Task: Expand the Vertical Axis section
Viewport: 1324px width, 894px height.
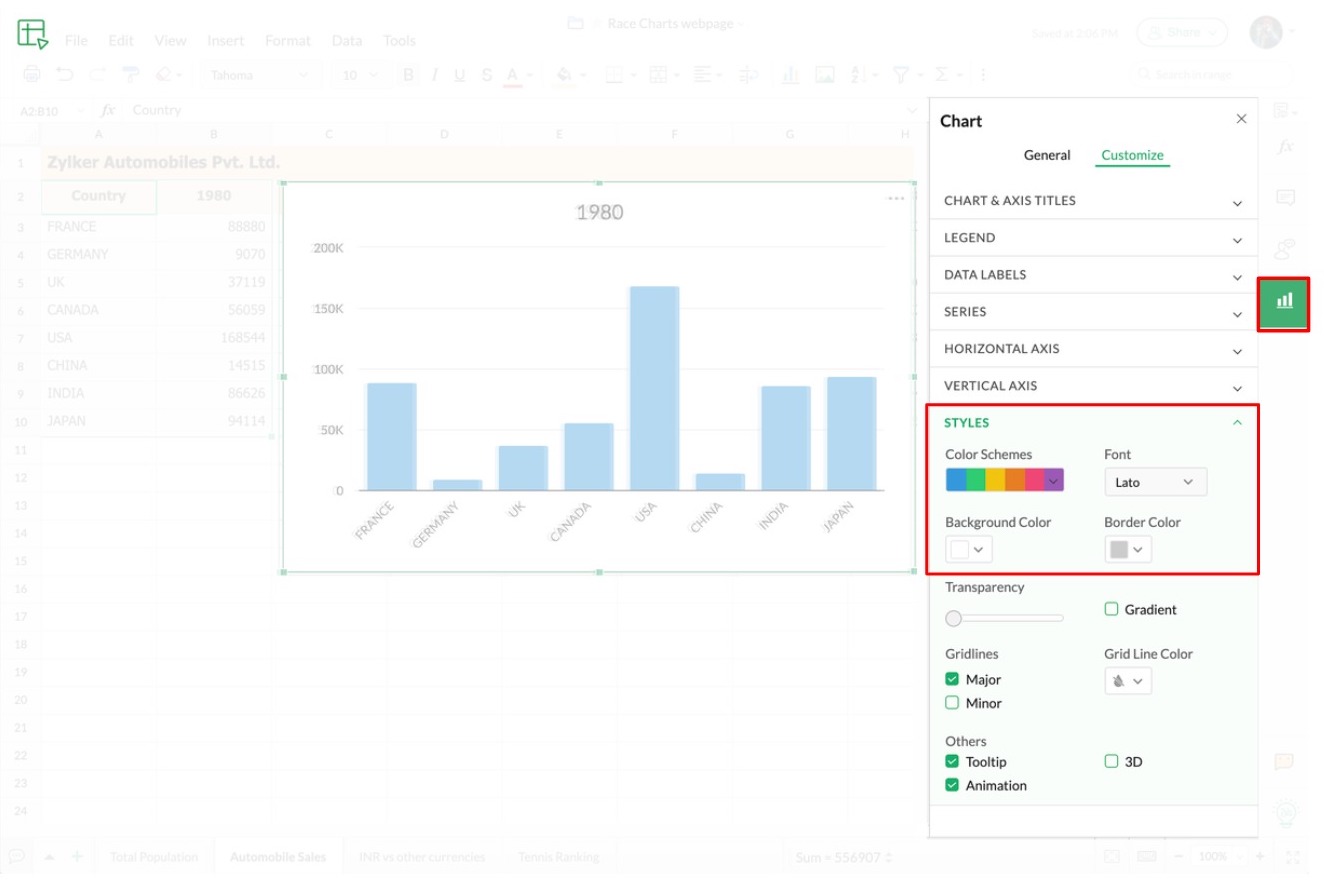Action: pyautogui.click(x=1093, y=386)
